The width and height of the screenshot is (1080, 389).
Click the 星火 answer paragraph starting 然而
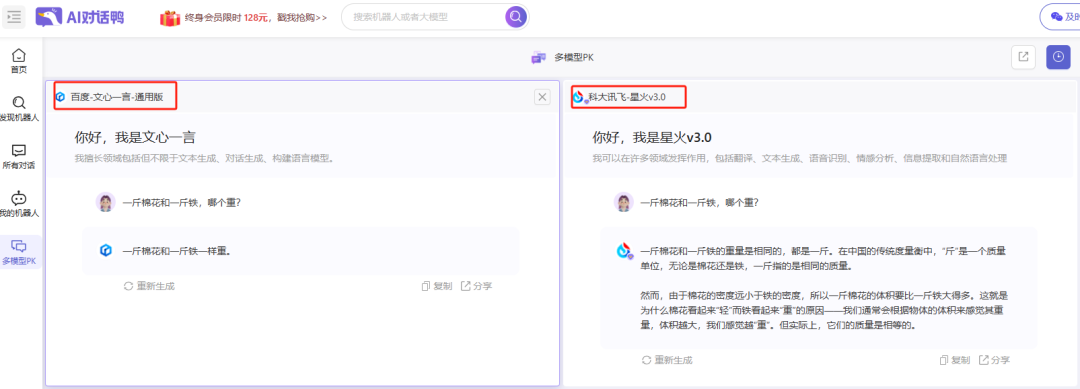tap(824, 311)
